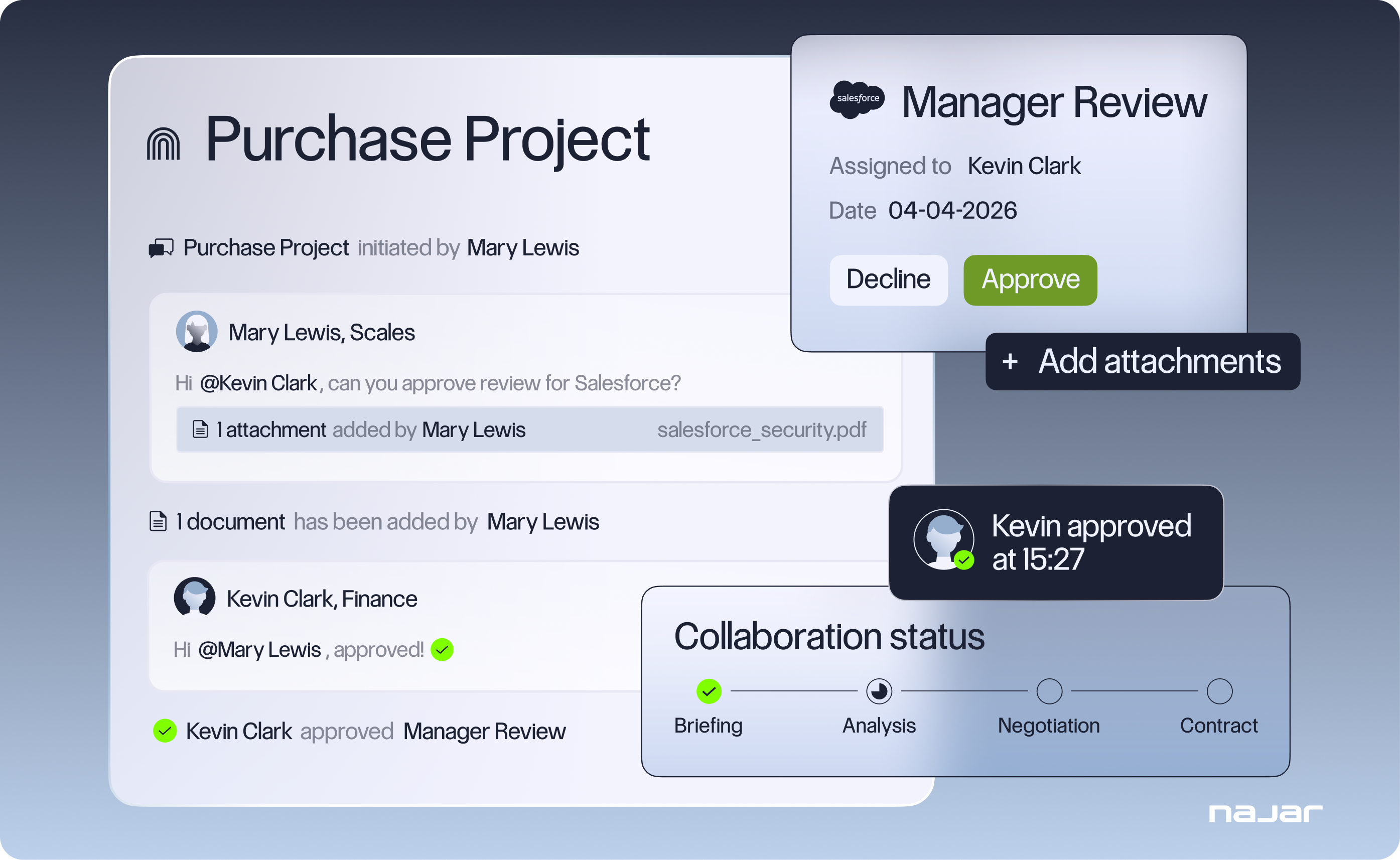This screenshot has height=860, width=1400.
Task: Select the completed Briefing step marker
Action: point(709,691)
